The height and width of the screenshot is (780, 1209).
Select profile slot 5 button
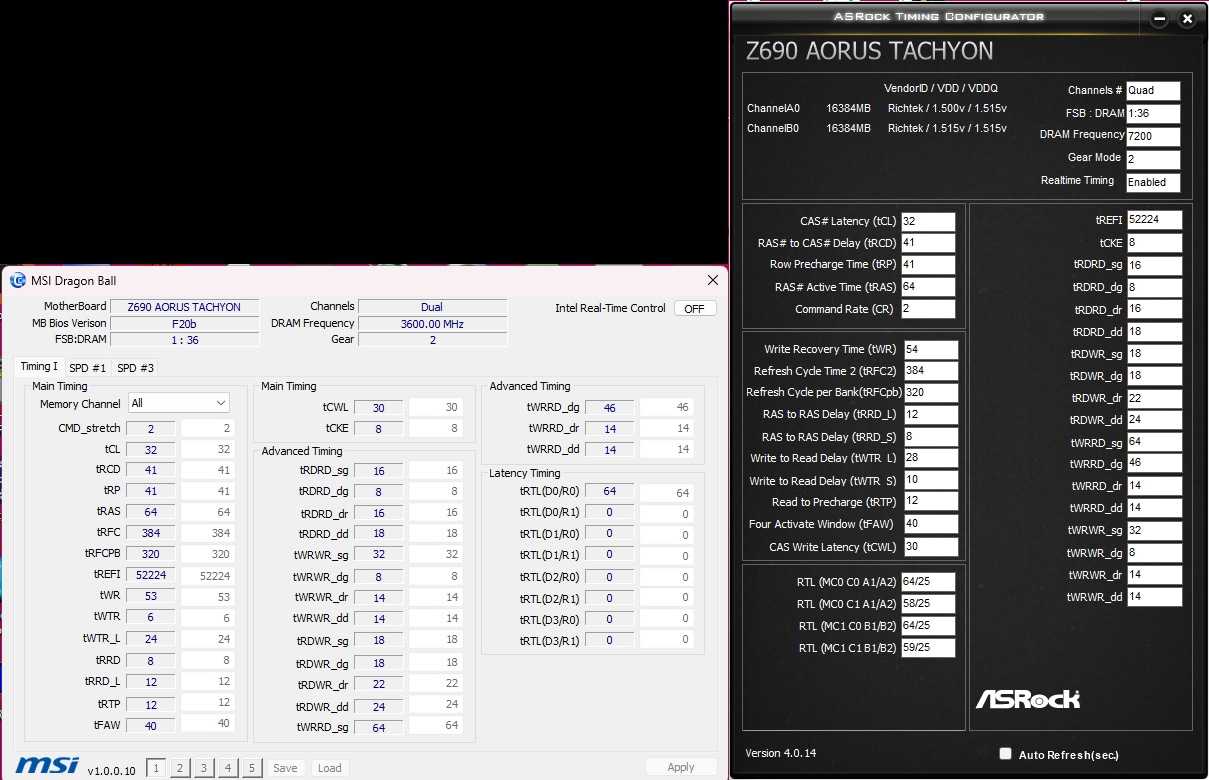(252, 768)
